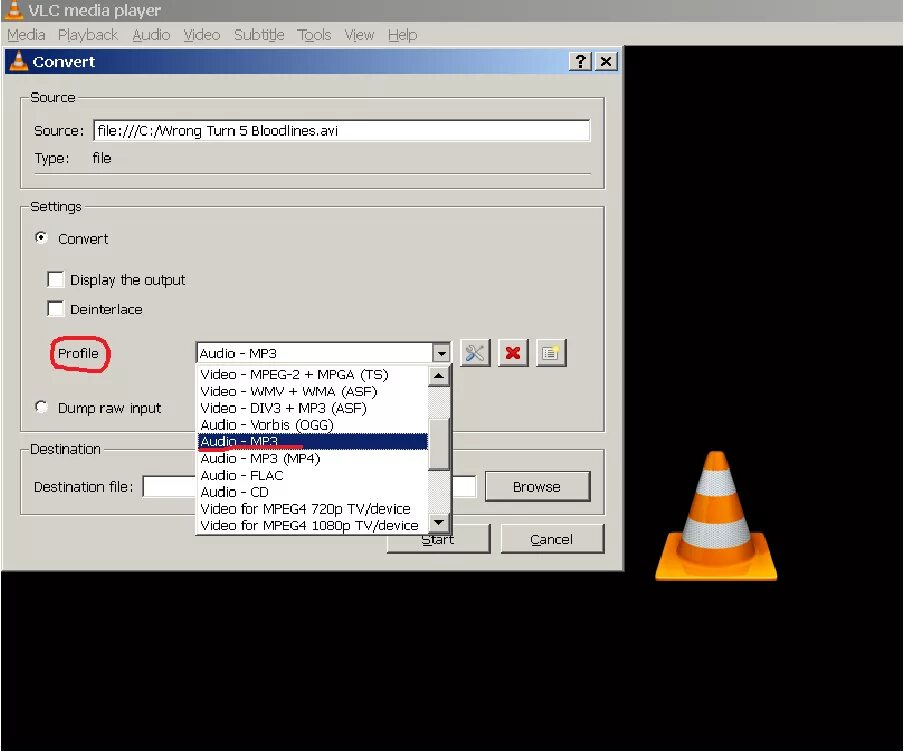
Task: Select the Dump raw input option
Action: (x=42, y=407)
